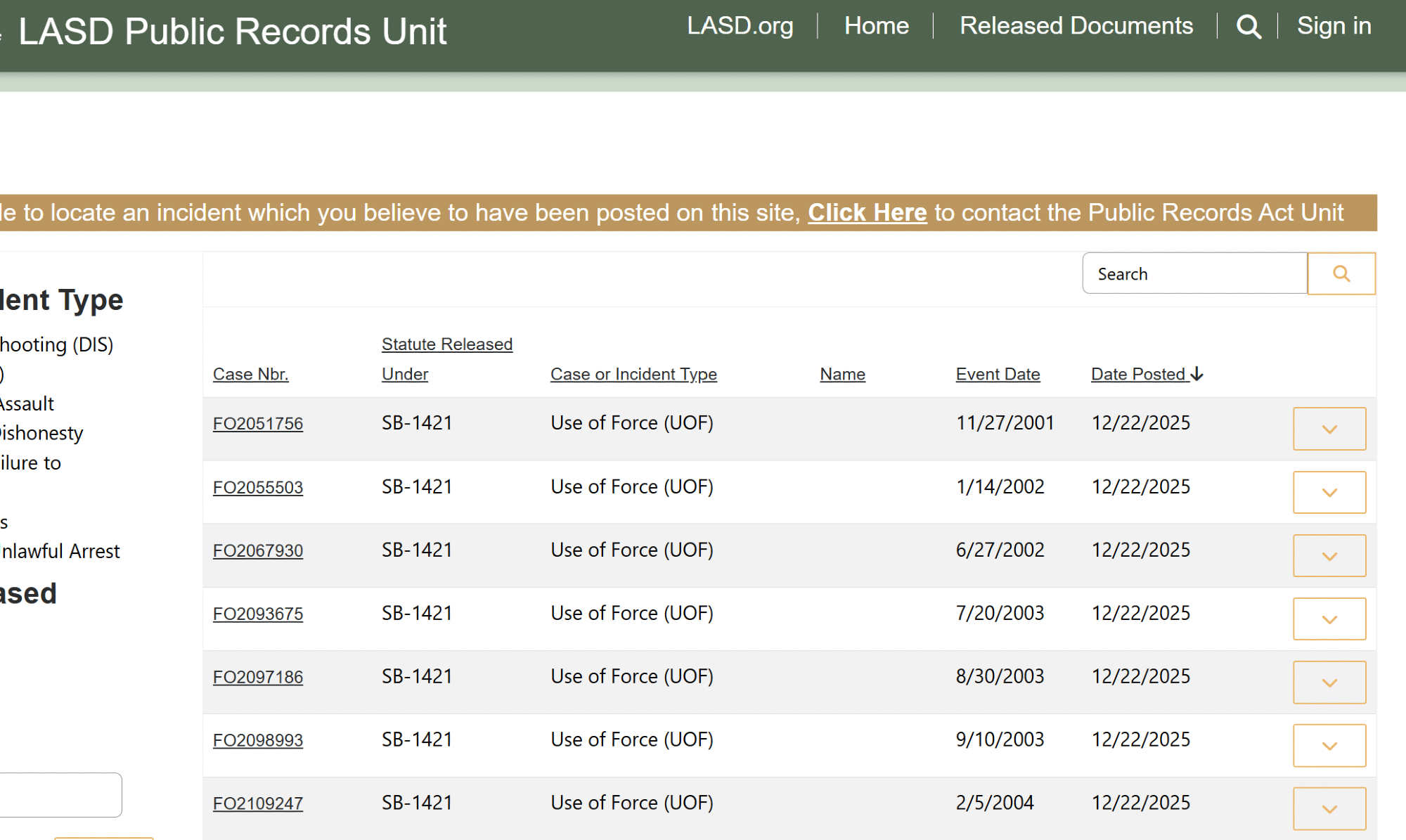Open LASD.org navigation link
The height and width of the screenshot is (840, 1406).
point(740,26)
